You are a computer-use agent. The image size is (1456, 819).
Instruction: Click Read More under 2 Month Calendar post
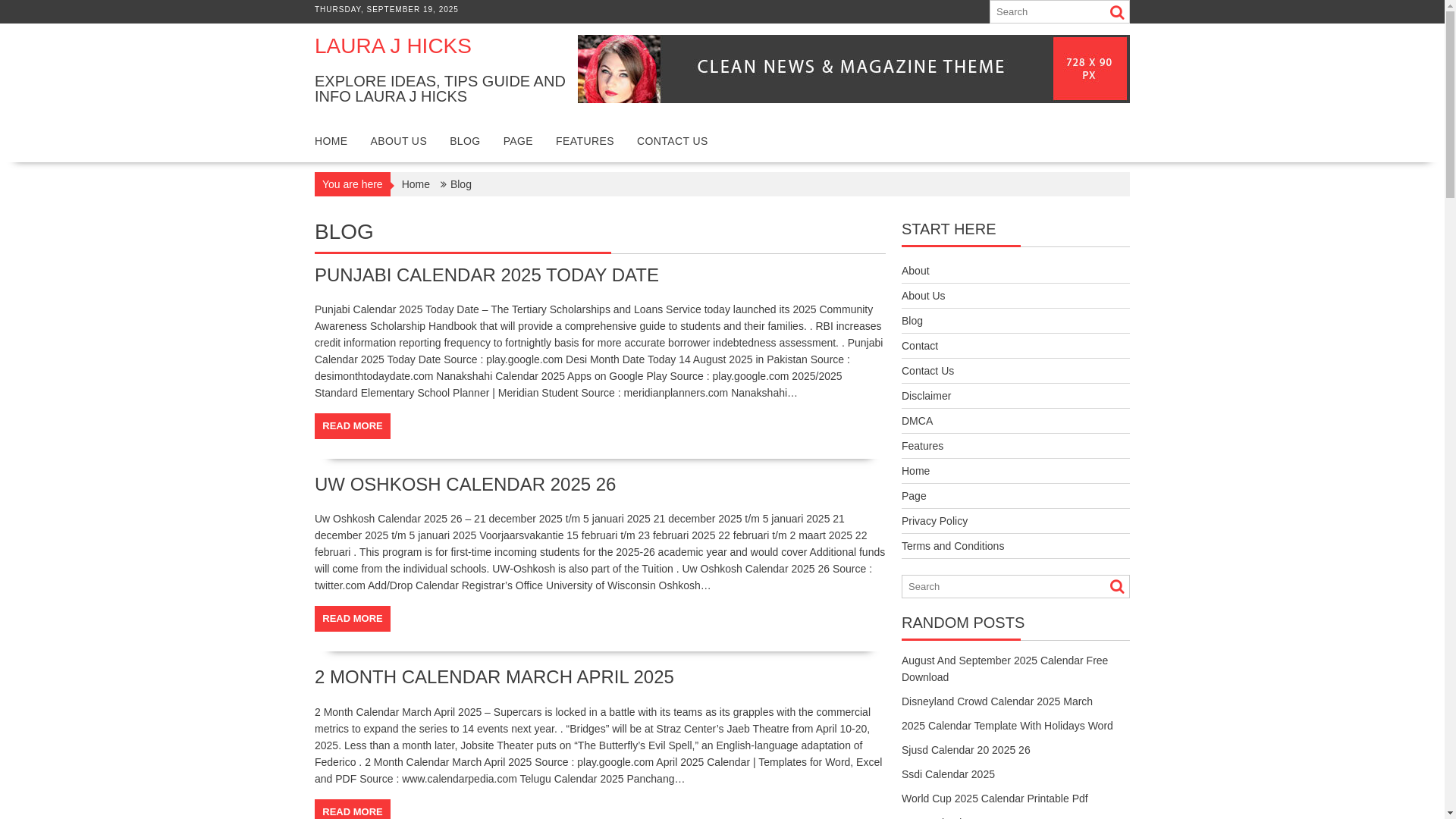coord(353,810)
